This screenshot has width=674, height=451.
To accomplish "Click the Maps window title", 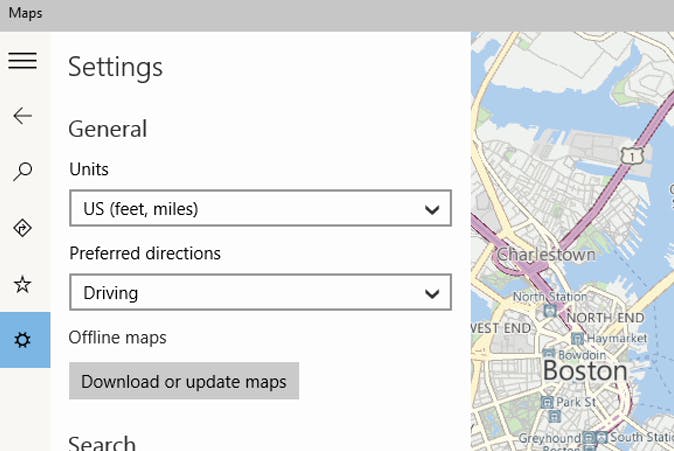I will [x=25, y=14].
